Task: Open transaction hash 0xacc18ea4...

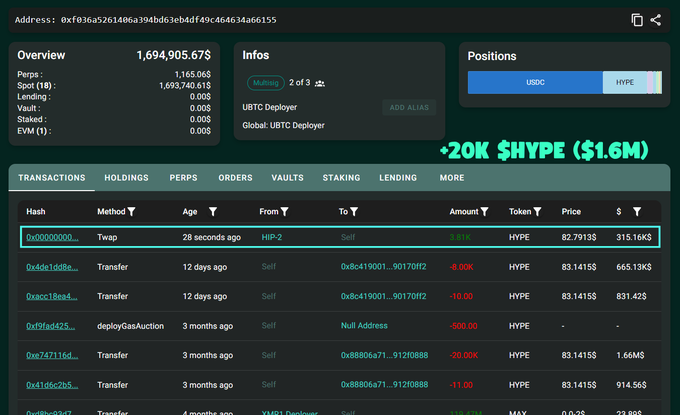Action: click(x=52, y=297)
